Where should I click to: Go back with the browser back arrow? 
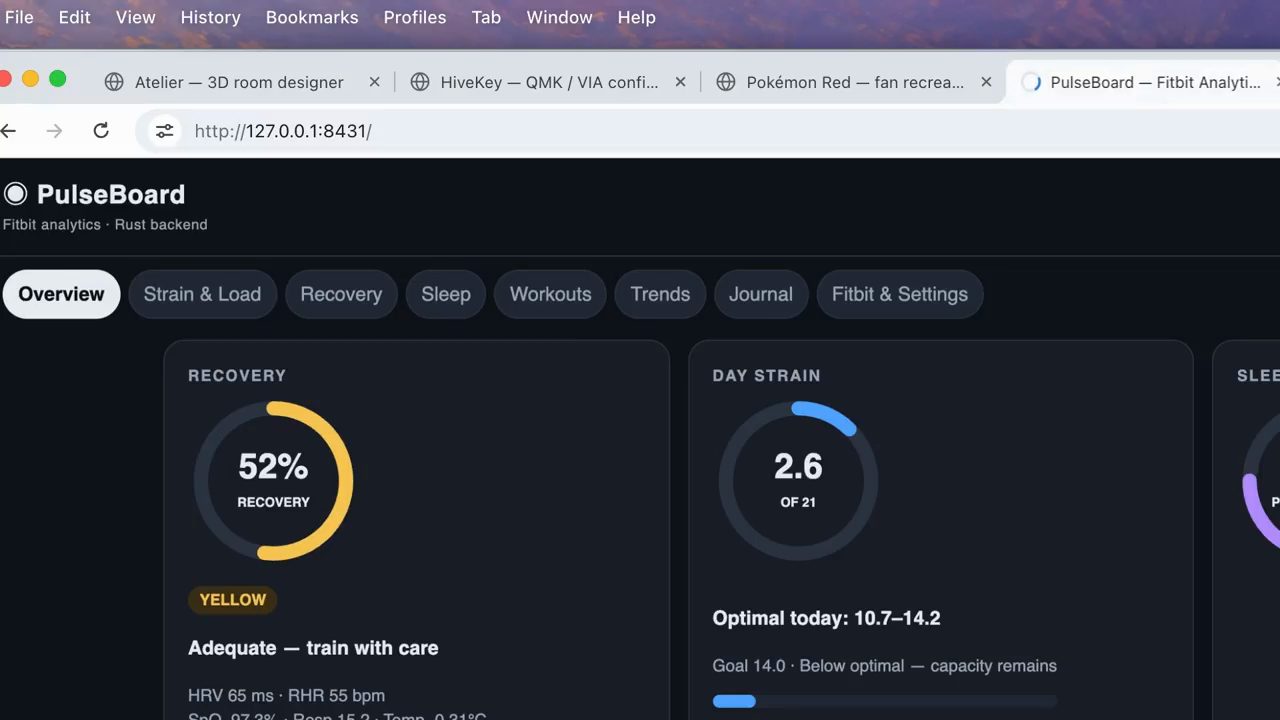coord(9,131)
